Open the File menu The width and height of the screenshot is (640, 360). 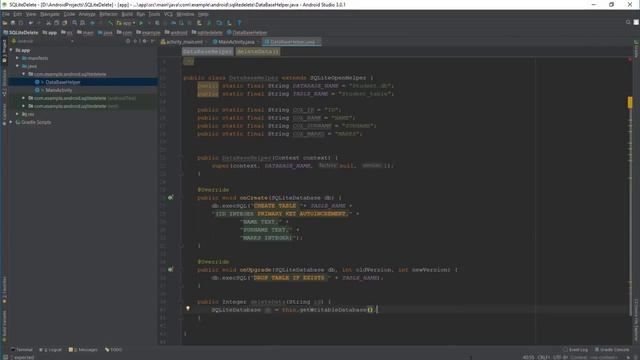6,14
